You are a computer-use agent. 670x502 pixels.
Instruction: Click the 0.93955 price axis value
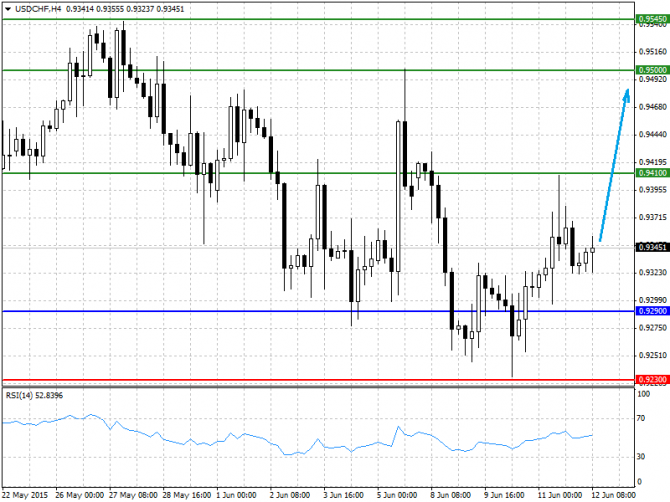pyautogui.click(x=652, y=190)
